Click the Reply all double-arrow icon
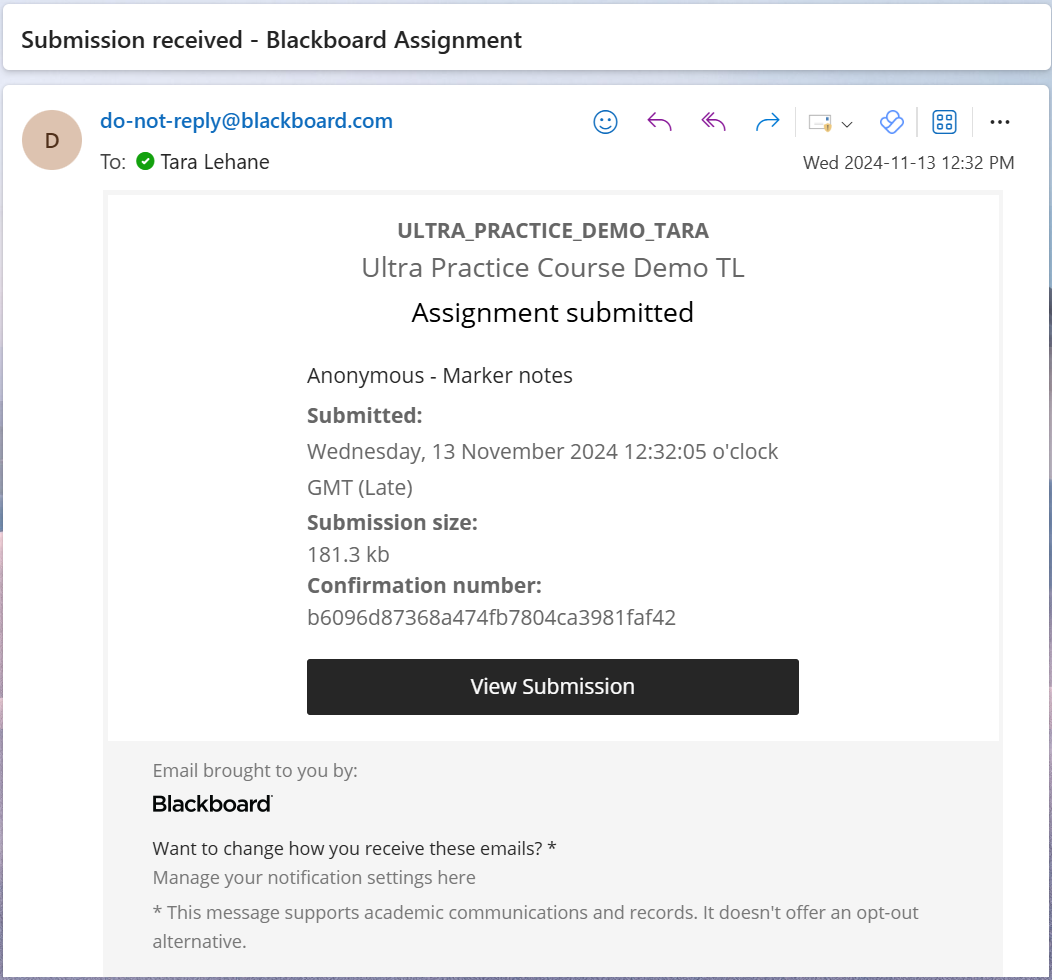This screenshot has width=1052, height=980. [x=713, y=122]
